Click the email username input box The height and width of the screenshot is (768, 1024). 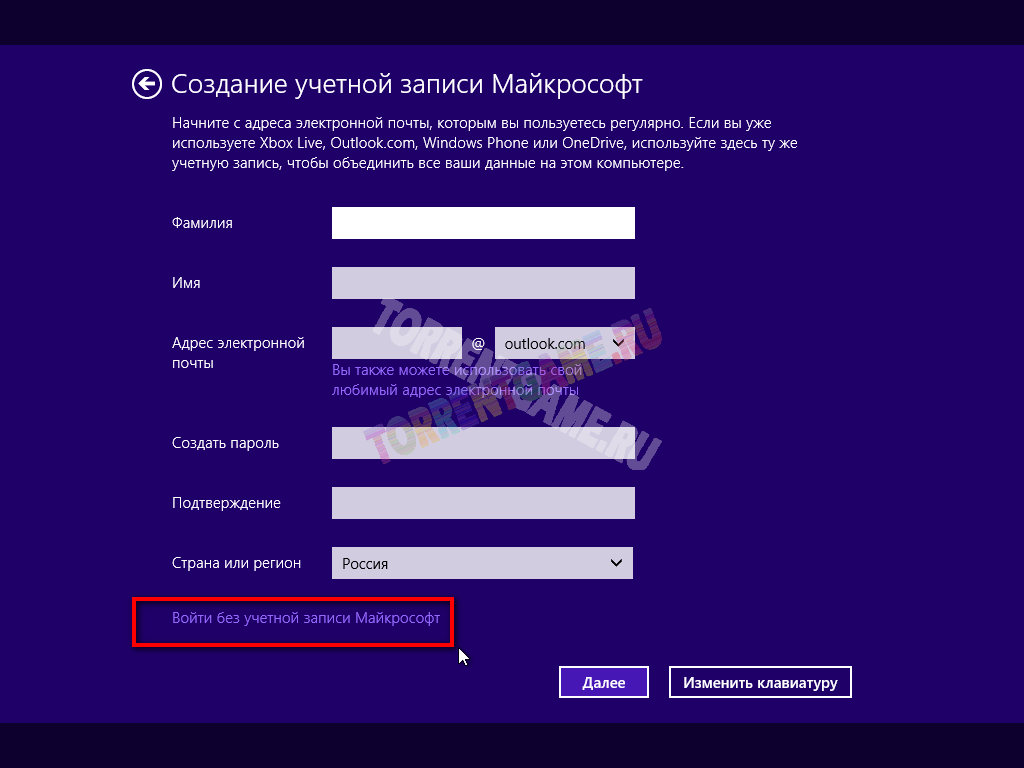(x=396, y=343)
